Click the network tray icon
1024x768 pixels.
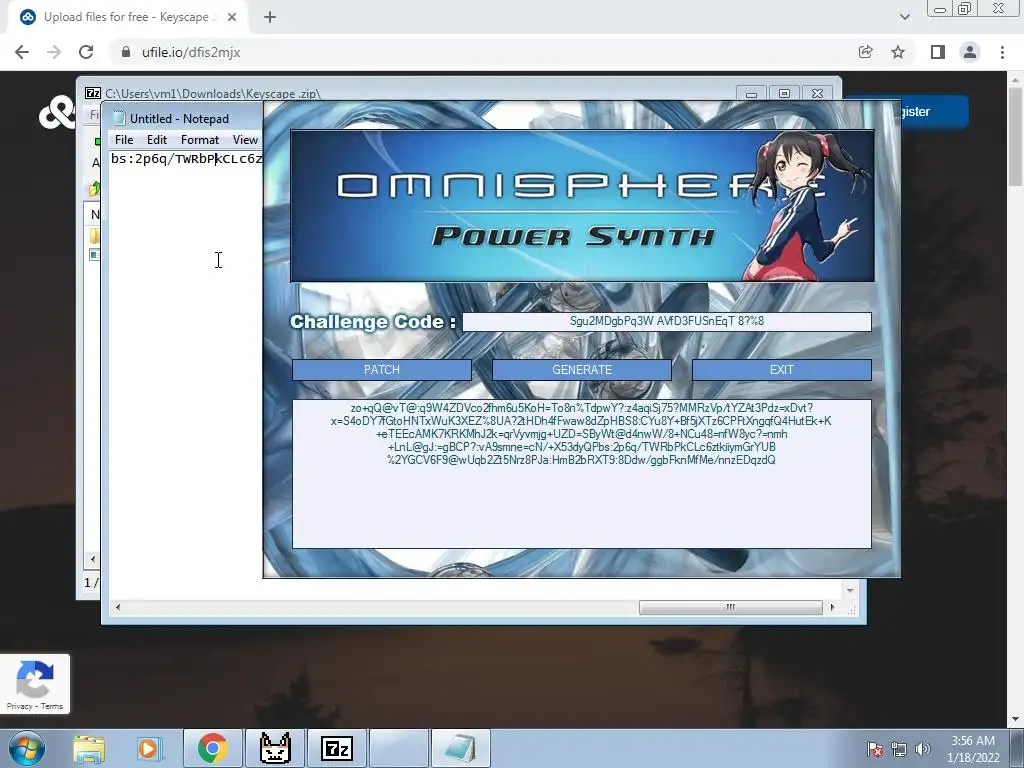[x=899, y=749]
